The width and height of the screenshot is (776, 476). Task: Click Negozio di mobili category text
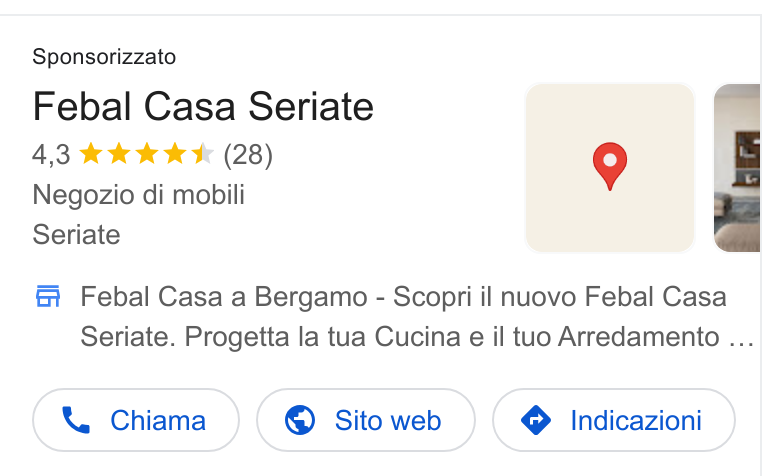[x=139, y=194]
